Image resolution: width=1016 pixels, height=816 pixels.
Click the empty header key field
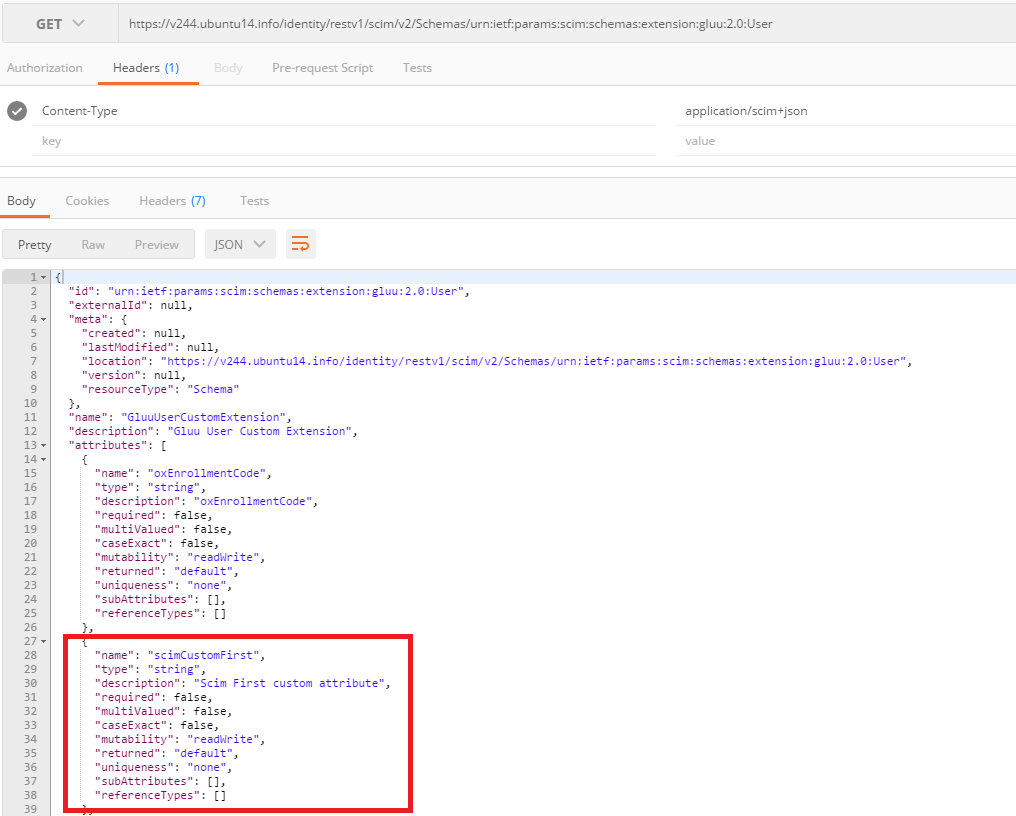340,141
